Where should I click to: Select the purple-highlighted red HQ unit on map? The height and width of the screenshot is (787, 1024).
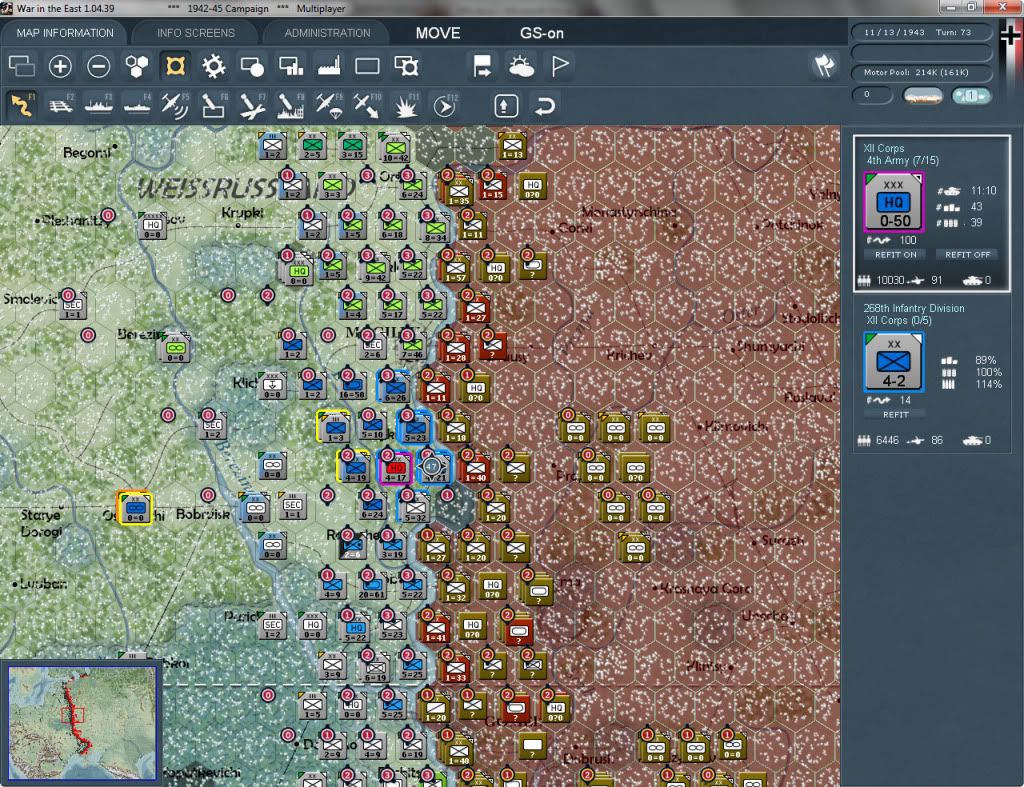pos(395,468)
